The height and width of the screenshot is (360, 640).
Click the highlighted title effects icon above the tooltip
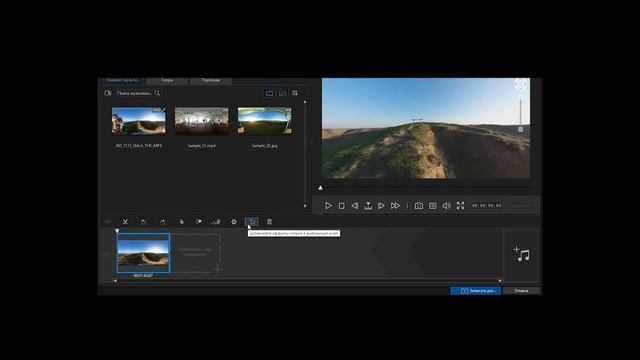pyautogui.click(x=252, y=222)
